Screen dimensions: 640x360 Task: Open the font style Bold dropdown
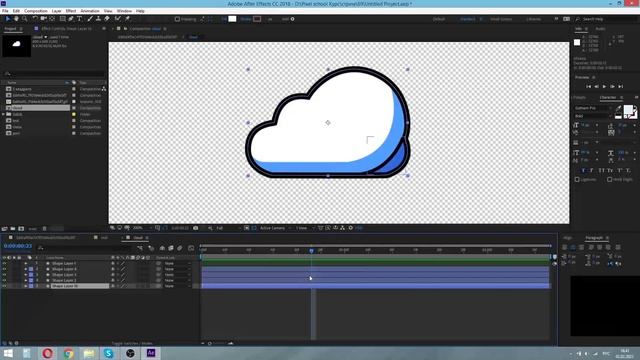point(593,116)
